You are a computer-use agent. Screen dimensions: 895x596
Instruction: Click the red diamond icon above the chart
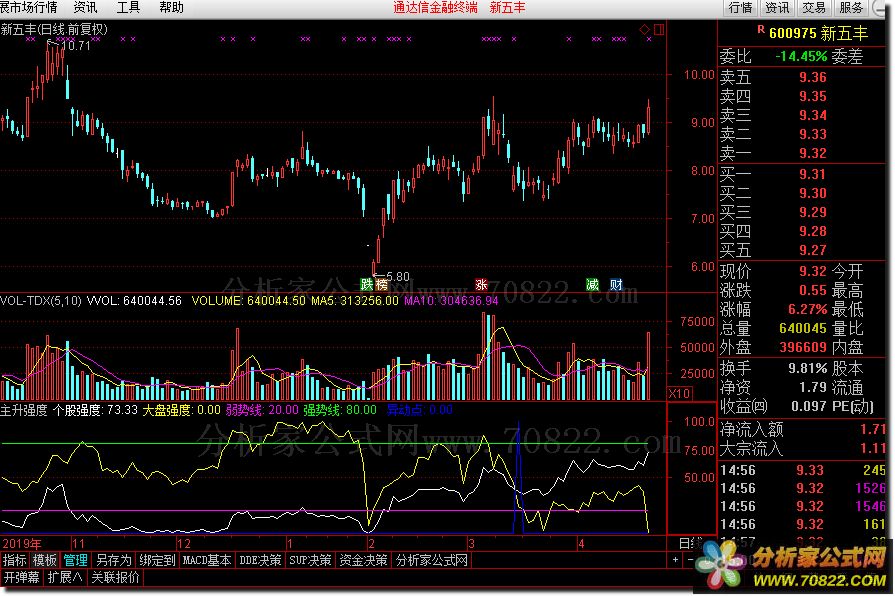pyautogui.click(x=644, y=29)
